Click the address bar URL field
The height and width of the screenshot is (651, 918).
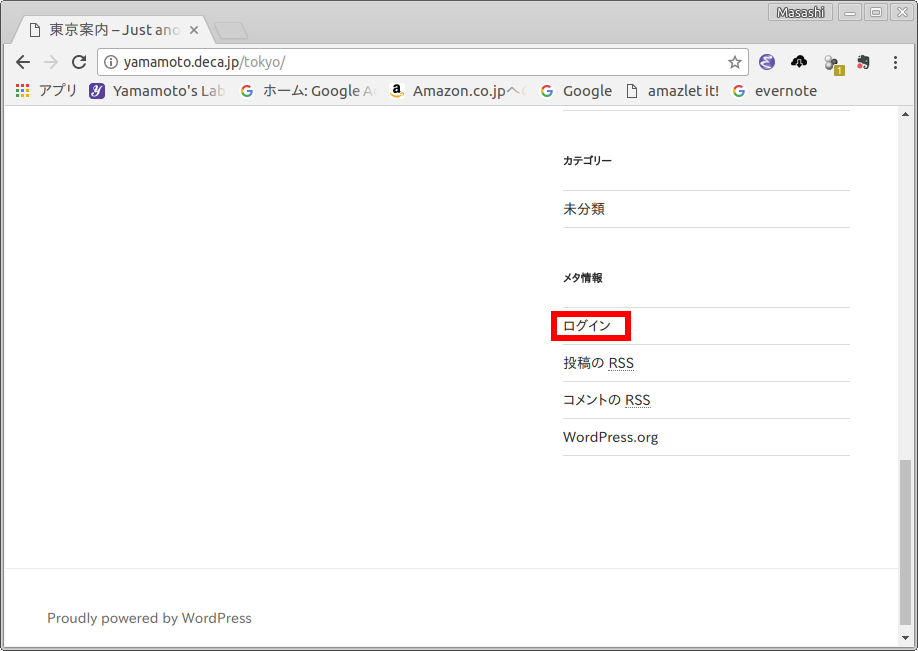(x=420, y=62)
